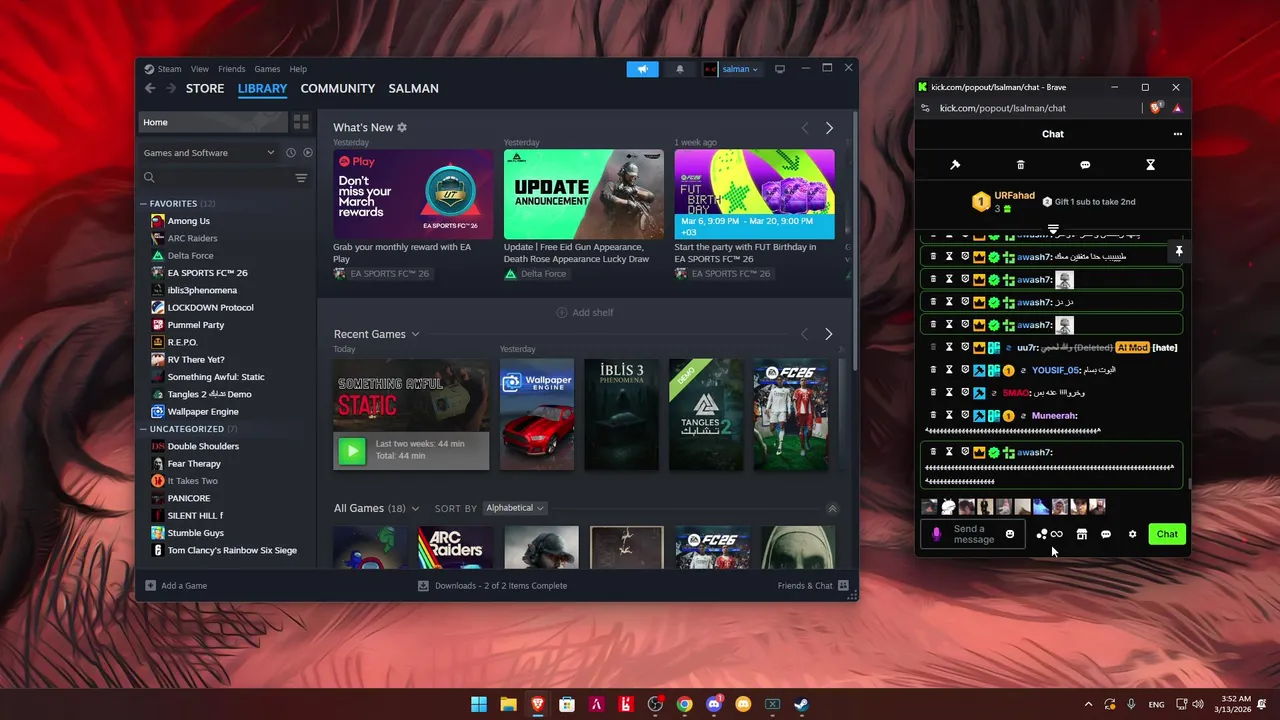
Task: Timeout Muneerah with hourglass icon
Action: point(949,415)
